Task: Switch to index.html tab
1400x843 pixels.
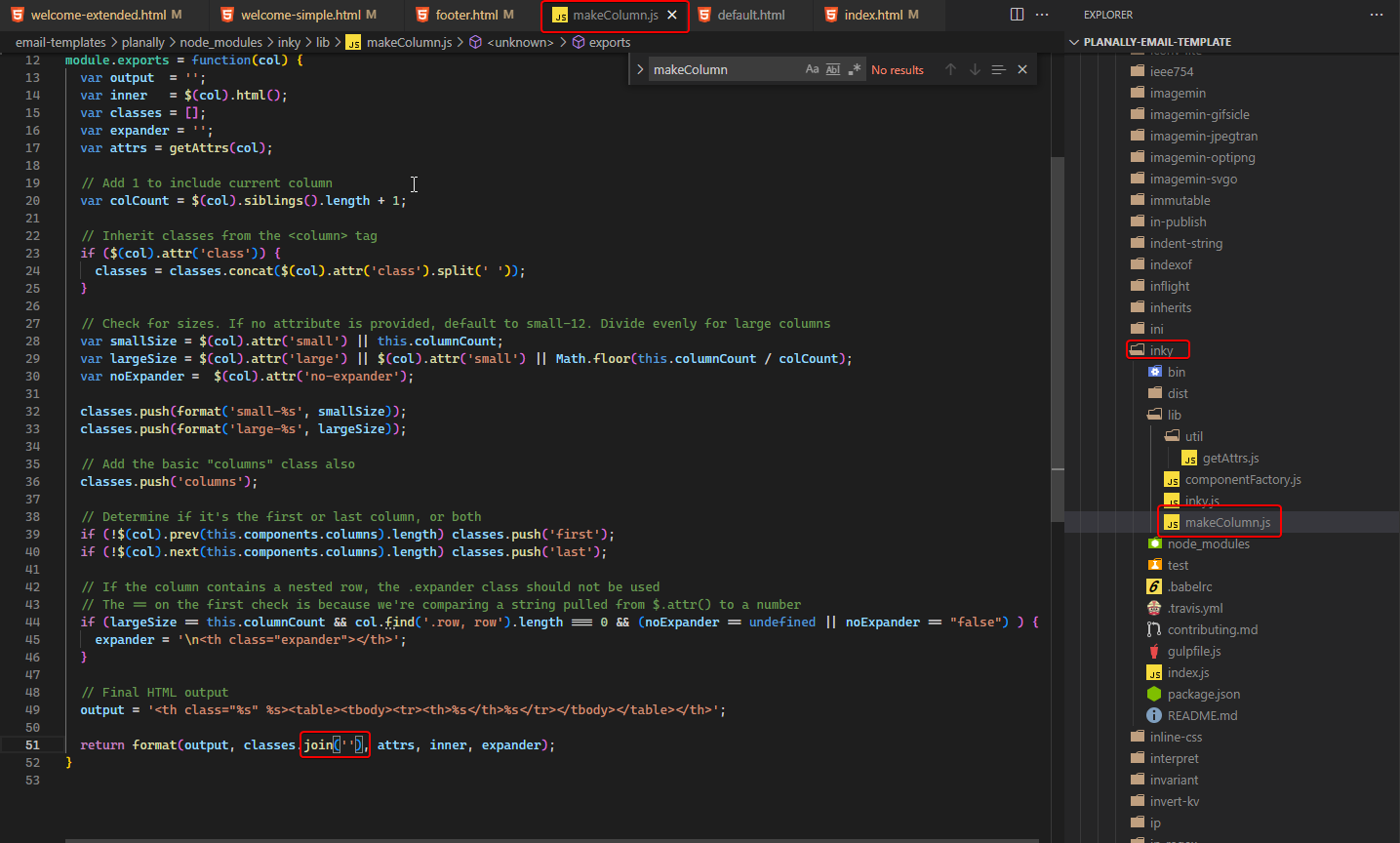Action: 880,15
